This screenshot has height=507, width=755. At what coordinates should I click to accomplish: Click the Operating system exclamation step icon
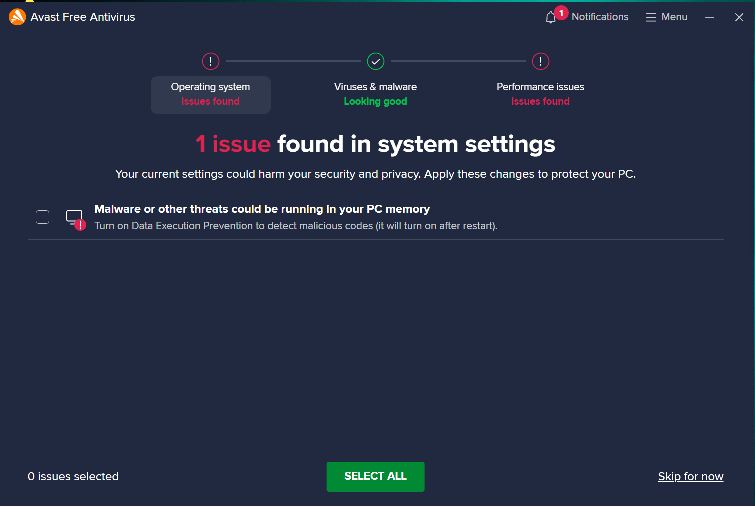pos(210,62)
